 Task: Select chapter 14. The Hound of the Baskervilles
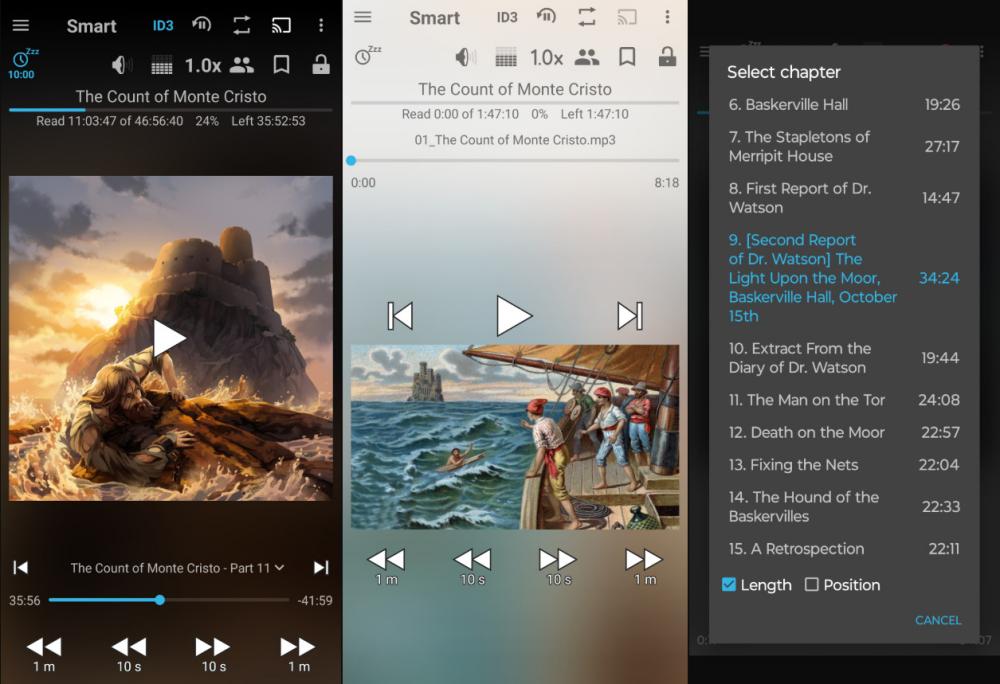click(x=844, y=507)
